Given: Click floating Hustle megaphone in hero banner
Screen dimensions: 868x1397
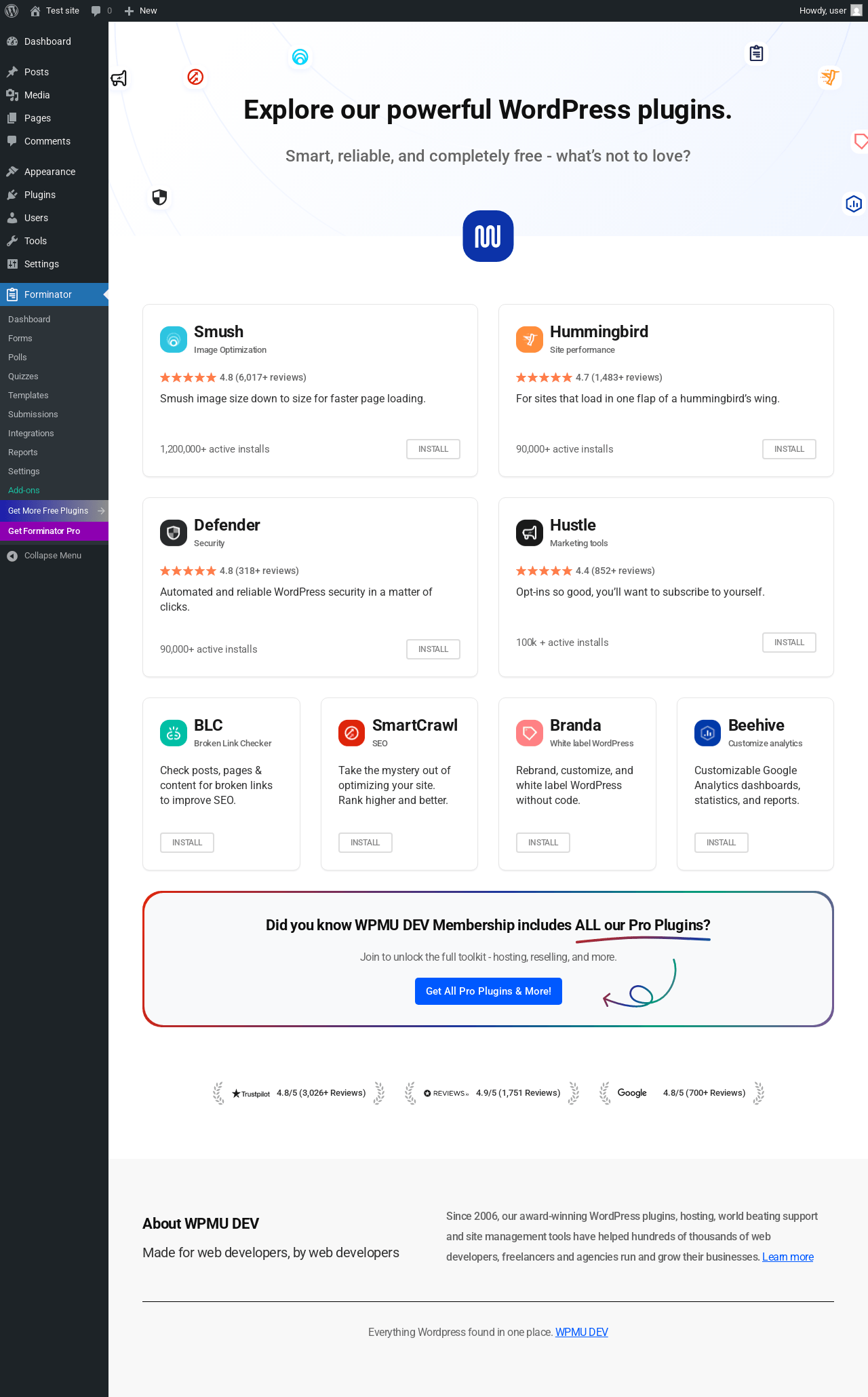Looking at the screenshot, I should 119,79.
